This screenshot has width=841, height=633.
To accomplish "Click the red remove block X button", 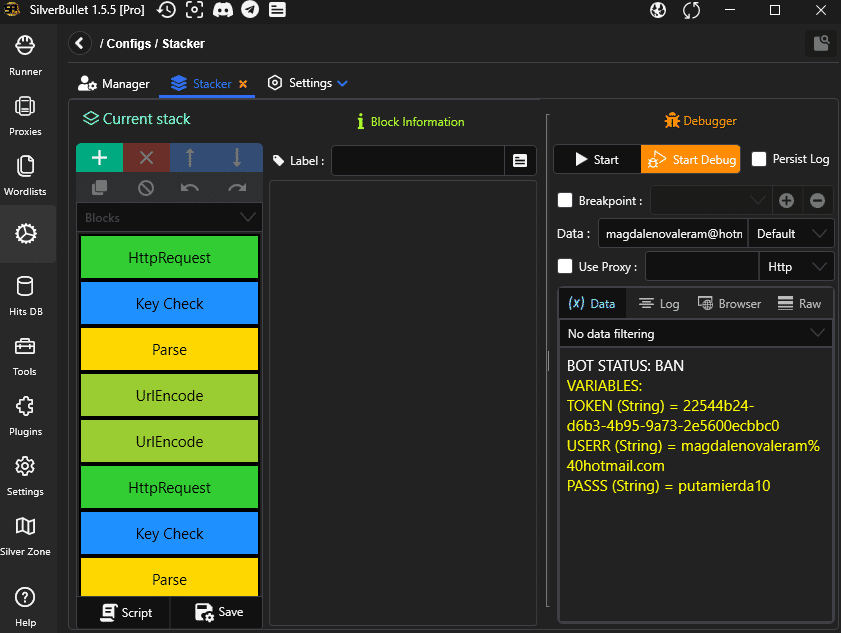I will point(146,158).
